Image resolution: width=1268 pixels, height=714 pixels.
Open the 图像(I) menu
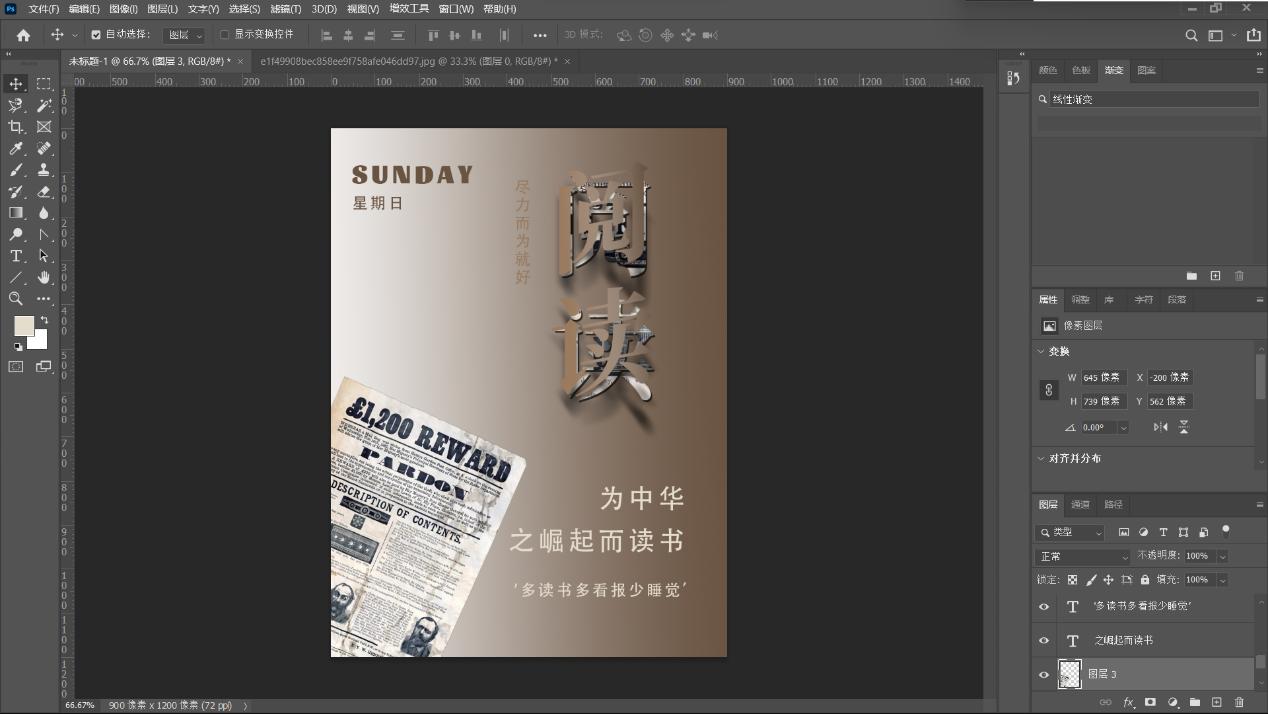(x=124, y=9)
